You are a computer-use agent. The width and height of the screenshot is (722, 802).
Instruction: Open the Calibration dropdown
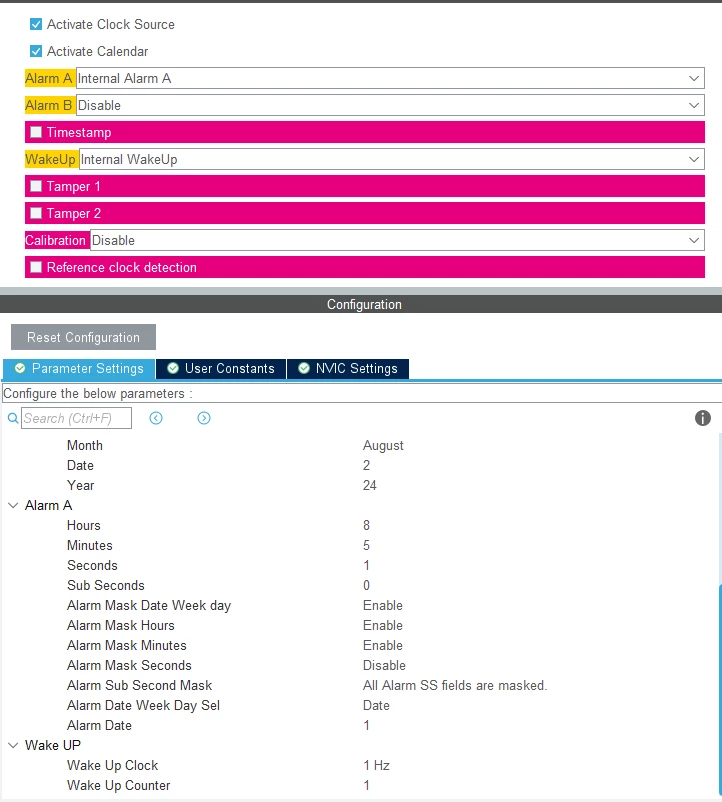click(397, 240)
